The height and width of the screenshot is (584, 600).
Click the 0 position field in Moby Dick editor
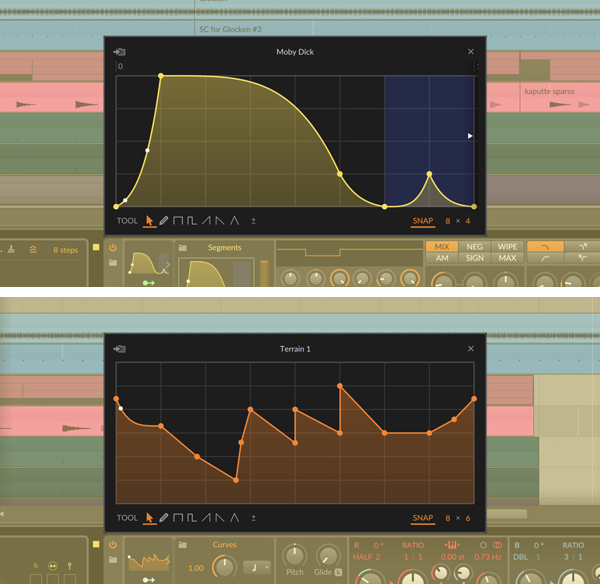pyautogui.click(x=121, y=66)
